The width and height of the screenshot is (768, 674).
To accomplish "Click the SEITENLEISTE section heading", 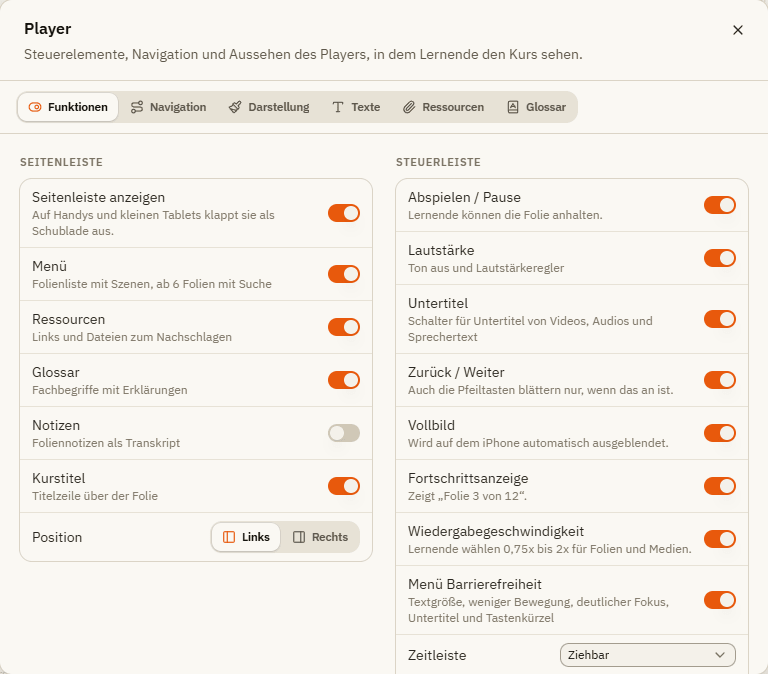I will (x=61, y=162).
